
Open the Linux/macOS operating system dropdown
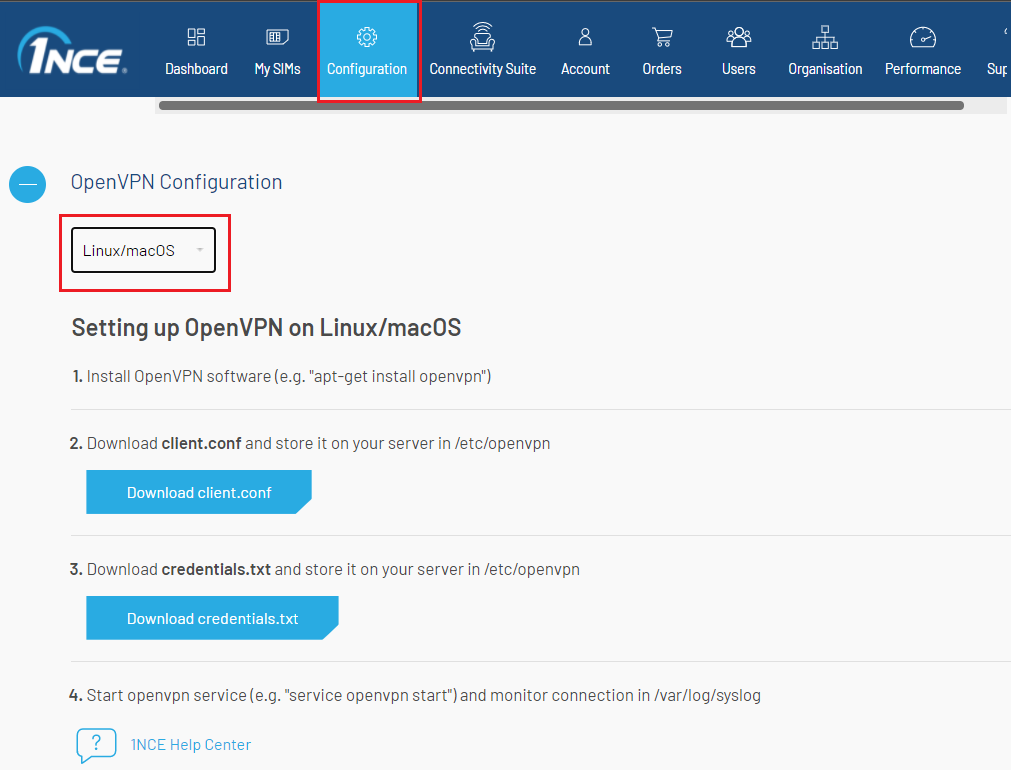pyautogui.click(x=143, y=251)
